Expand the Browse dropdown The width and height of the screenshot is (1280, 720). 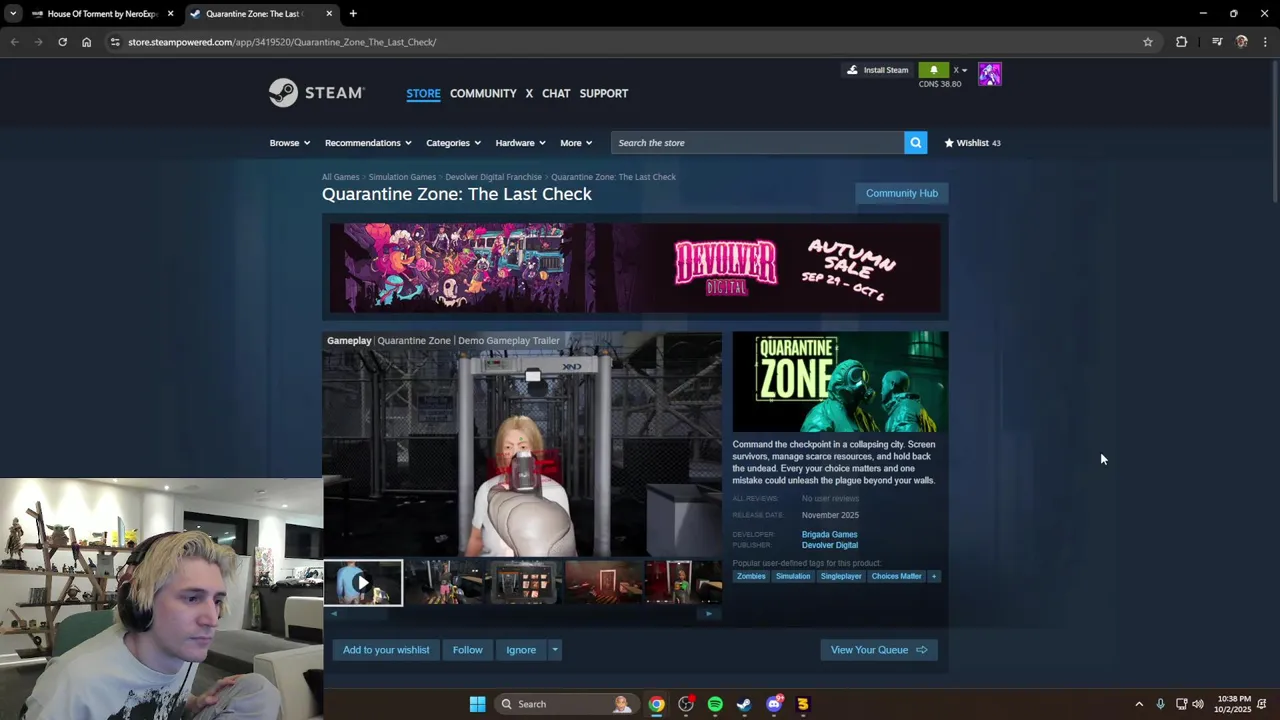290,143
